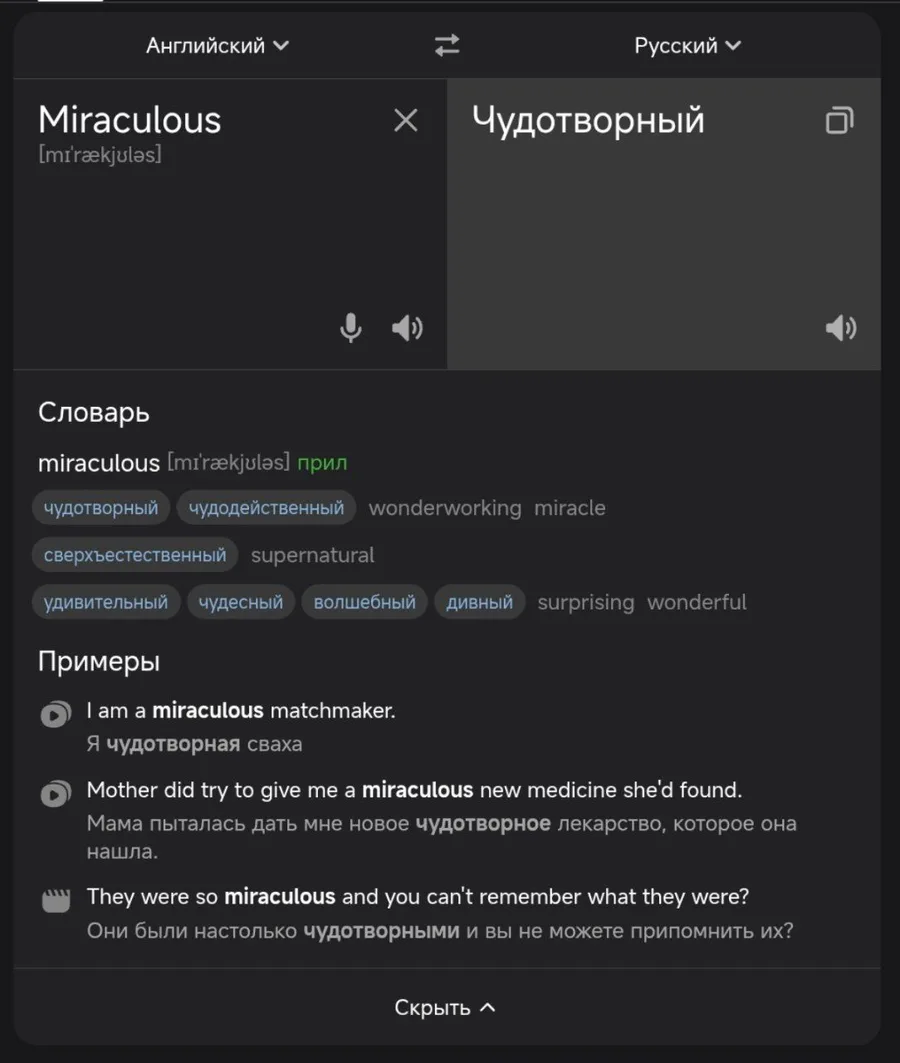Play pronunciation of the English word
Screen dimensions: 900x1063
[407, 328]
